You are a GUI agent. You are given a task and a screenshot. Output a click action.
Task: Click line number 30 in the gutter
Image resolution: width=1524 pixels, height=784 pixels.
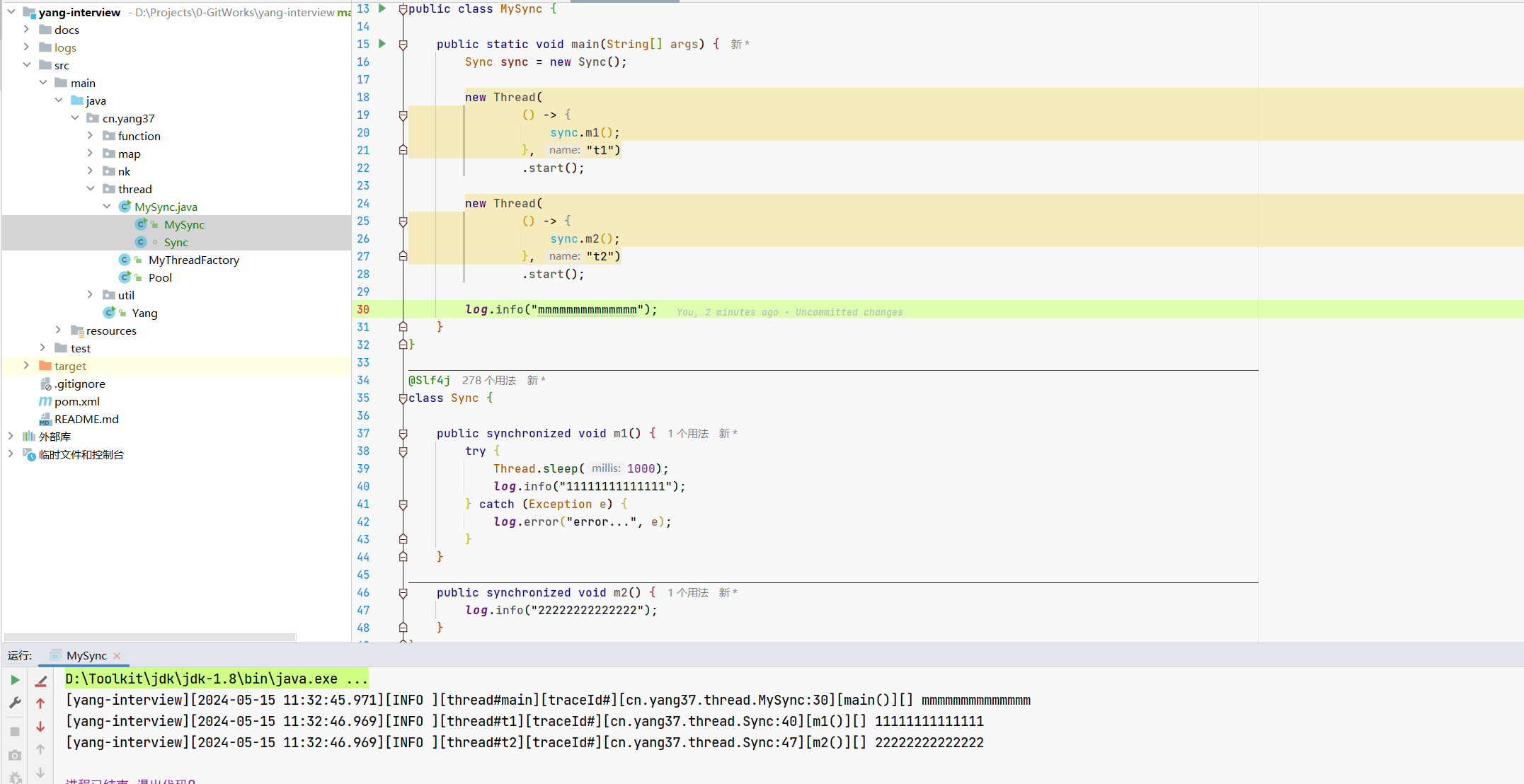coord(363,309)
